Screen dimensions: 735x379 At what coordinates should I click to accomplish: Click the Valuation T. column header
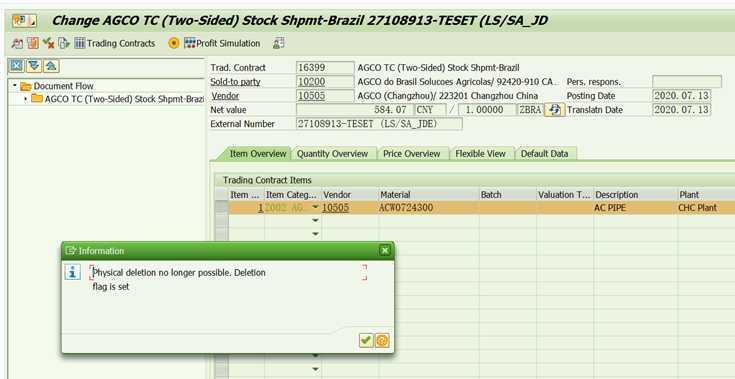point(564,194)
